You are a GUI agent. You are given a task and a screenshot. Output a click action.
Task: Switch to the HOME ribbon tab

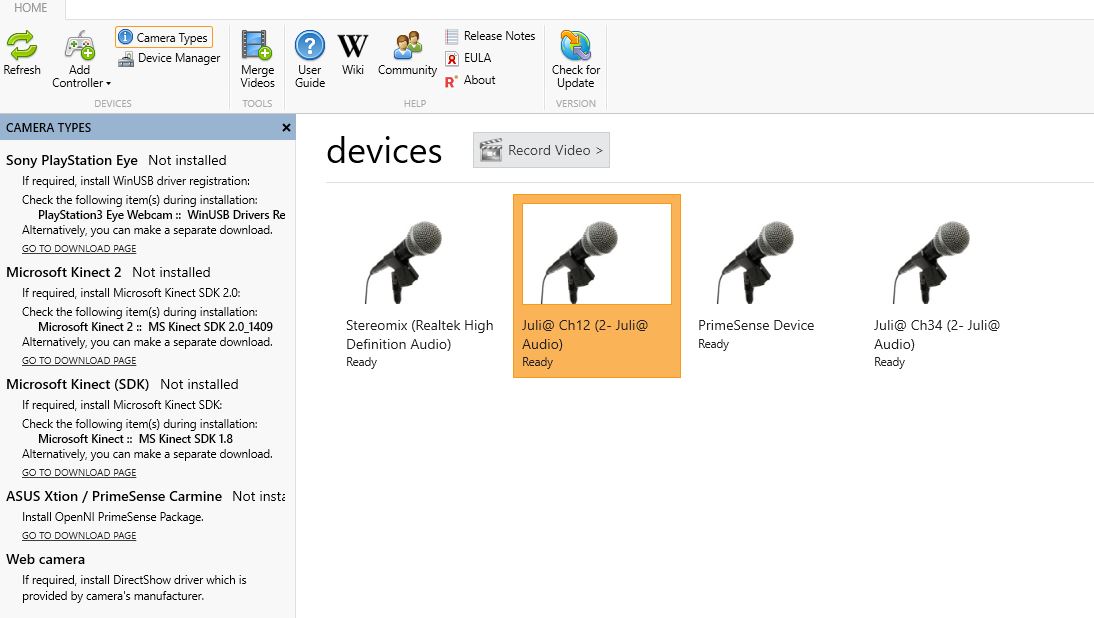click(31, 8)
